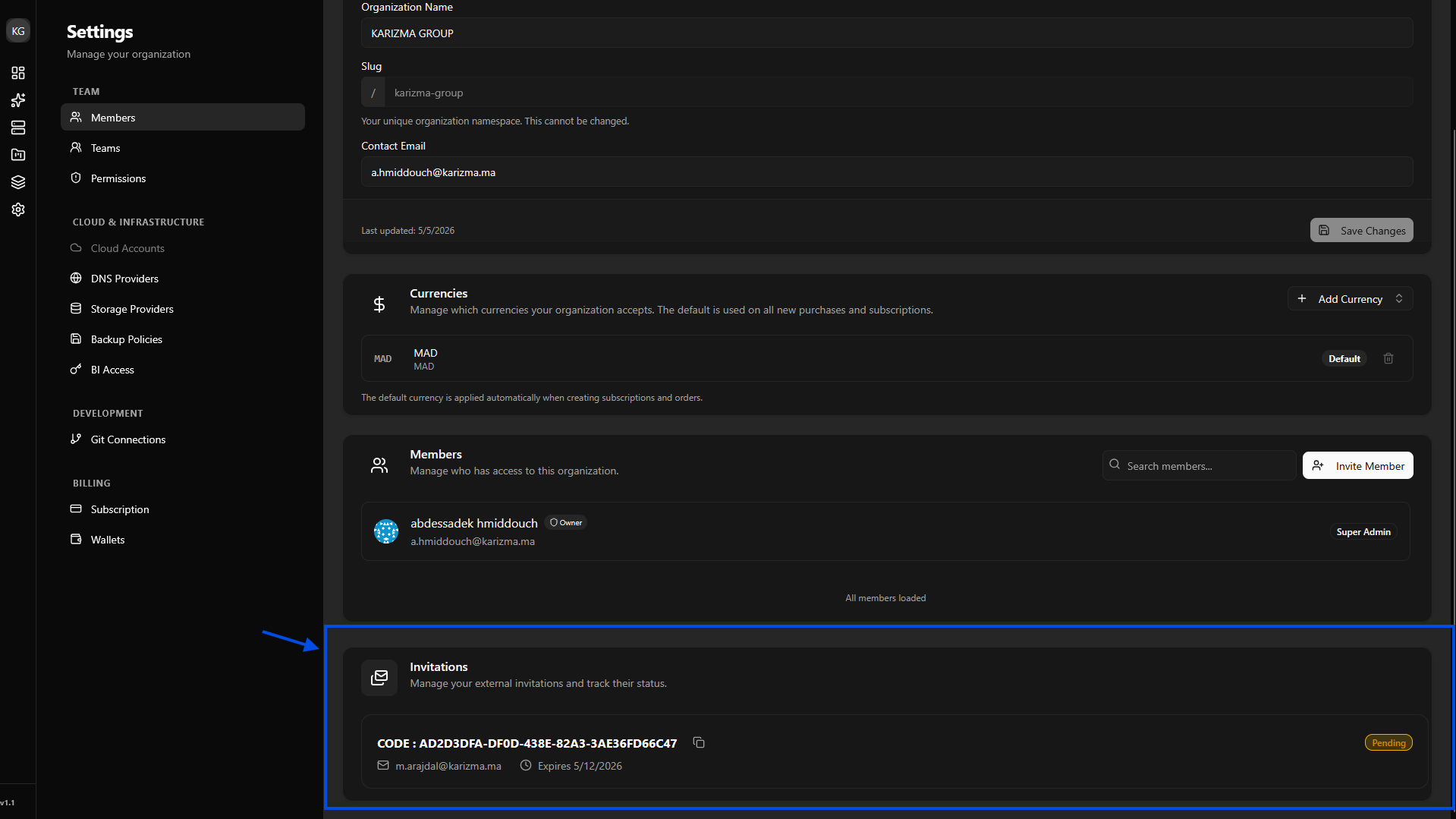Click the DNS Providers globe icon
The height and width of the screenshot is (819, 1456).
(76, 279)
